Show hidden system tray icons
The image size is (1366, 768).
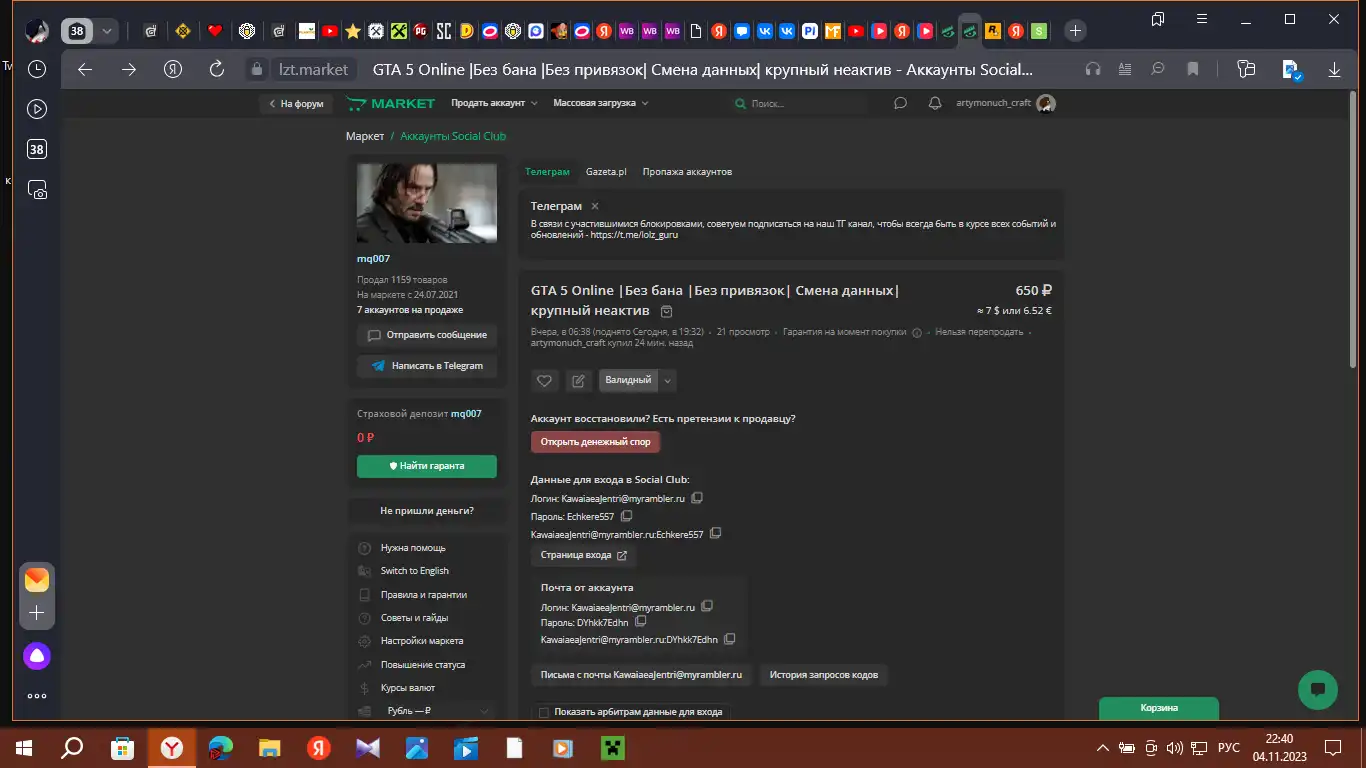click(1103, 747)
